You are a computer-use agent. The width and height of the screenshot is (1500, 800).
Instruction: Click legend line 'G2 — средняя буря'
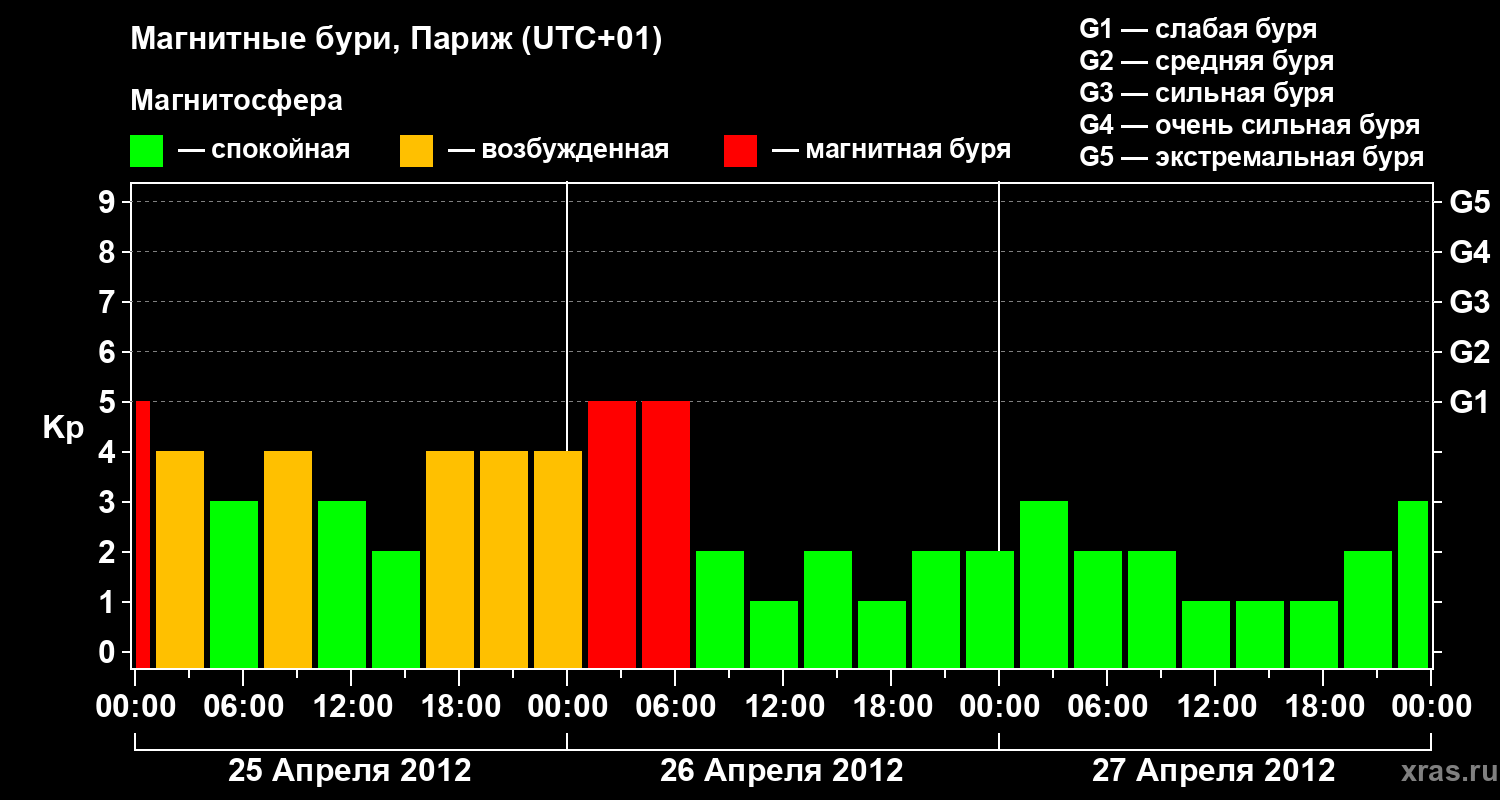coord(1206,61)
